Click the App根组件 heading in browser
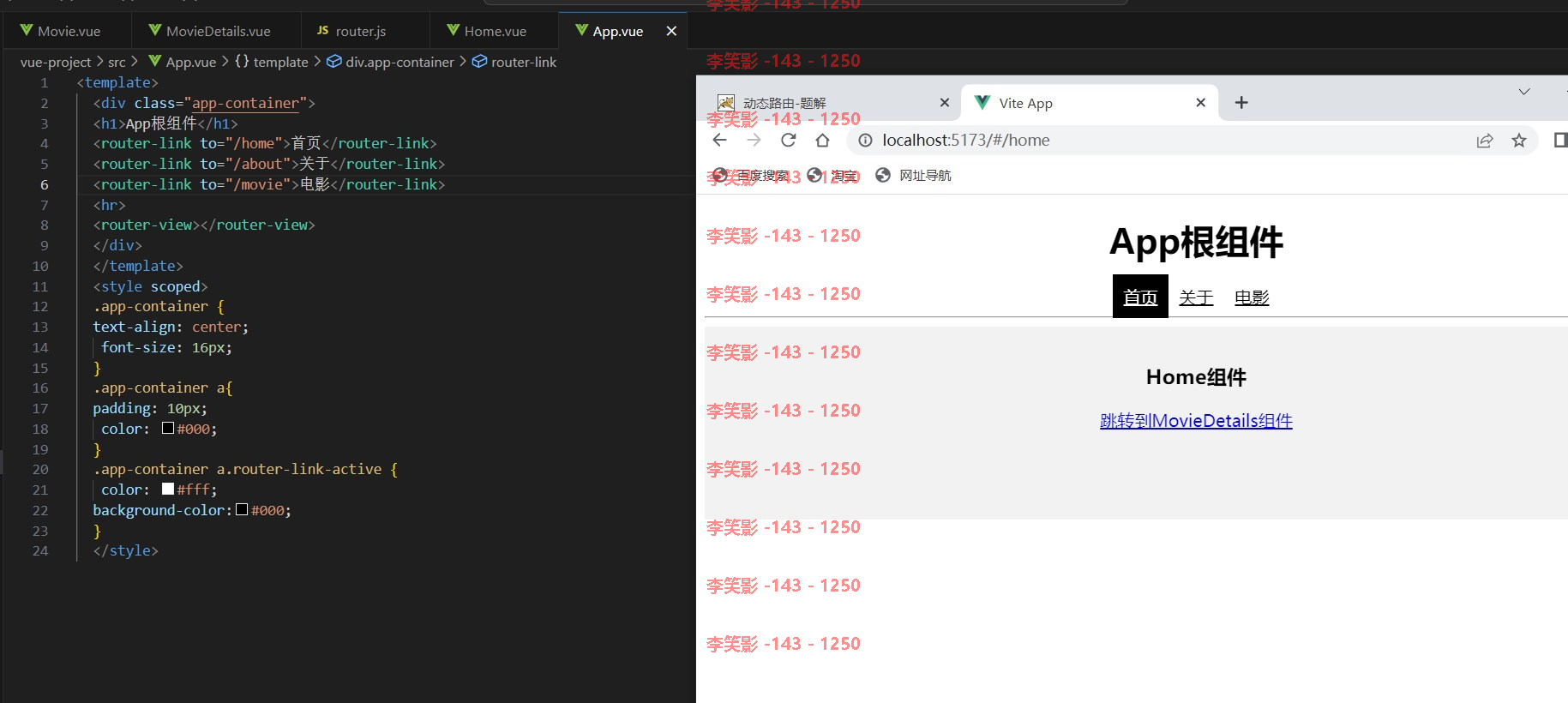The image size is (1568, 703). [x=1196, y=243]
